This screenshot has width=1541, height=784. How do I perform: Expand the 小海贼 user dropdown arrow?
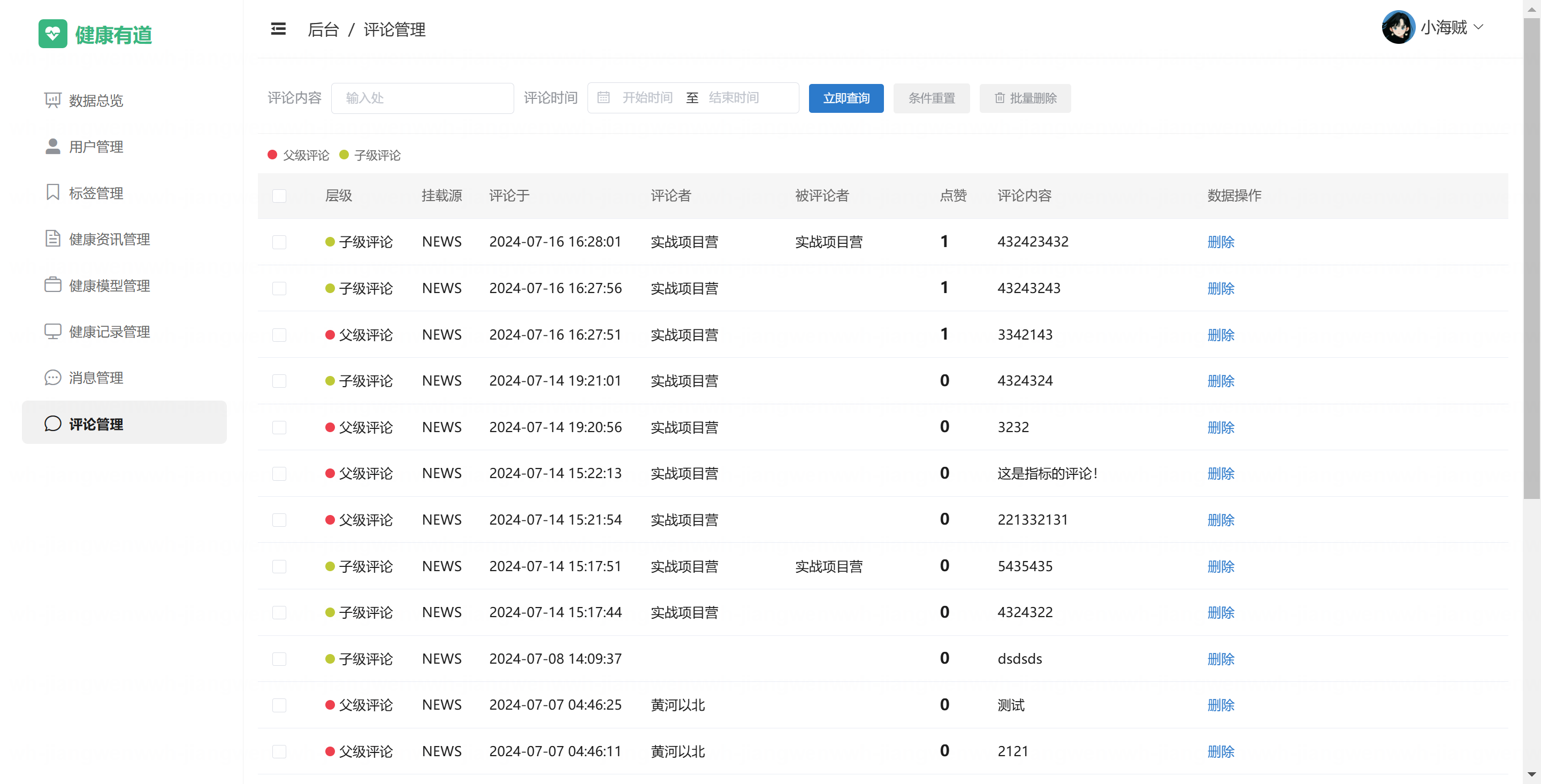pos(1478,27)
